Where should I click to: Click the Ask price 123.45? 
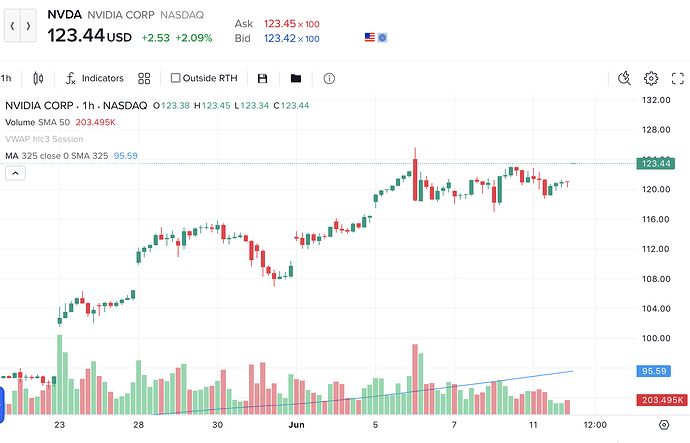pos(279,24)
